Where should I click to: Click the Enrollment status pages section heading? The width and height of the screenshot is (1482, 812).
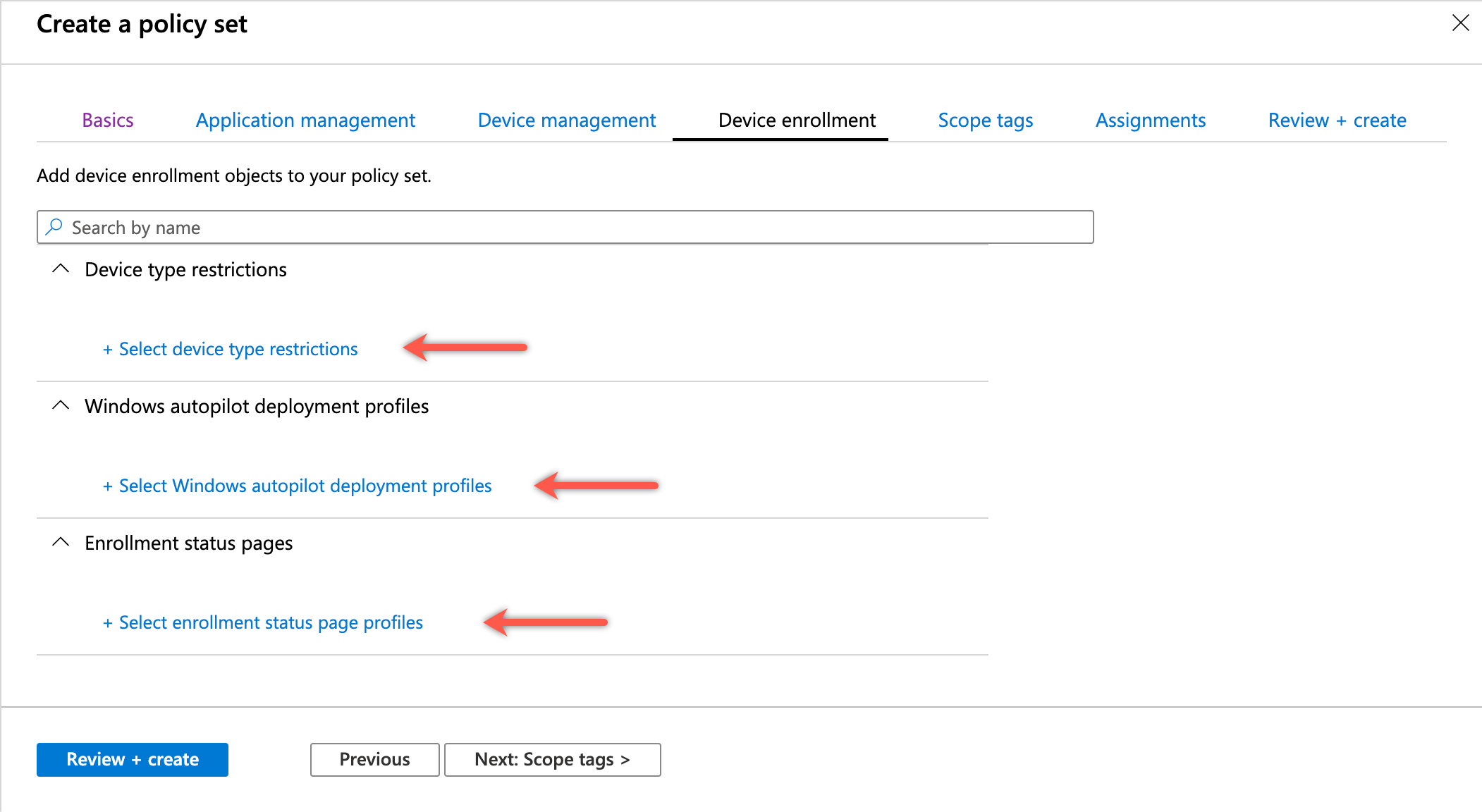(x=189, y=543)
